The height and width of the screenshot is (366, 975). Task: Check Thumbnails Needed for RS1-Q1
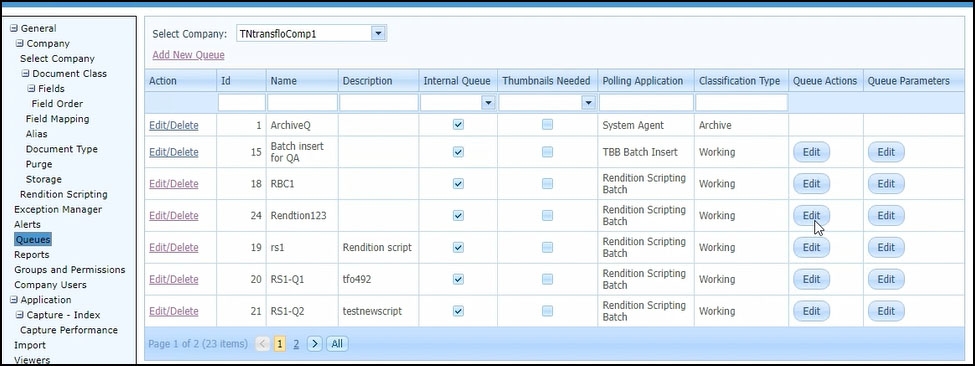point(547,280)
